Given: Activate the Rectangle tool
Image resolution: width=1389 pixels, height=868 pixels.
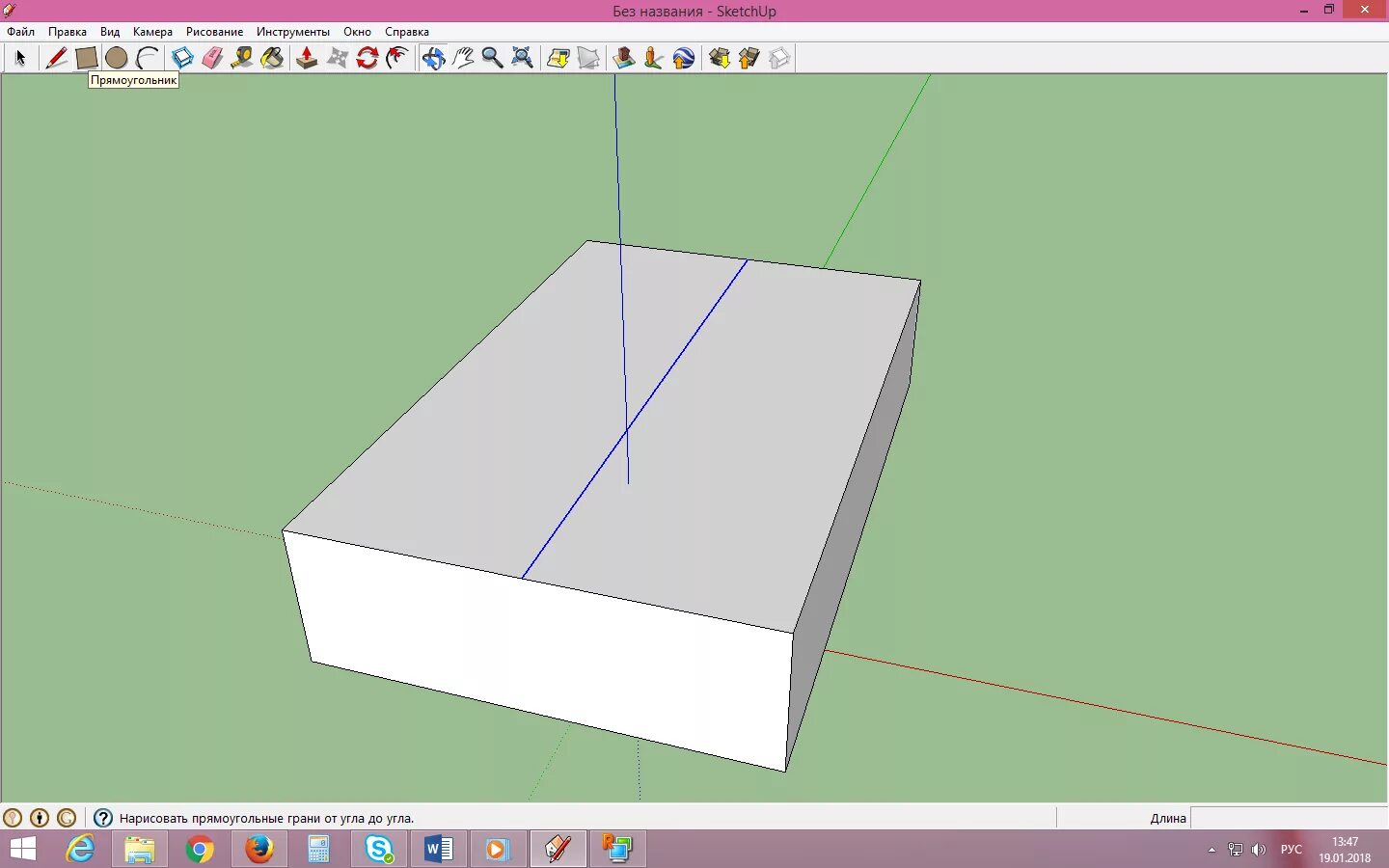Looking at the screenshot, I should coord(86,58).
